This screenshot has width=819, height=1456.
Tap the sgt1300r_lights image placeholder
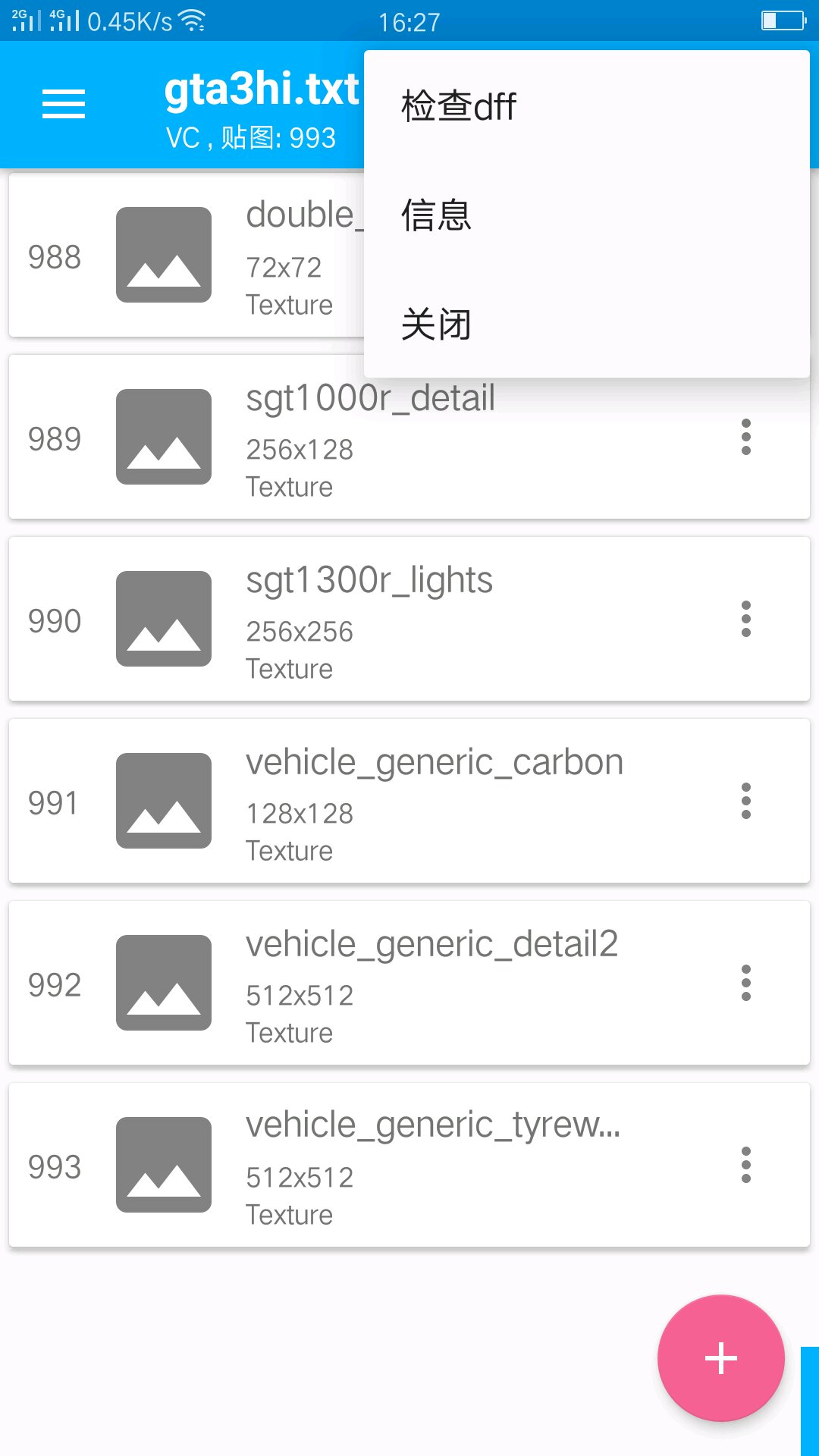[x=164, y=619]
